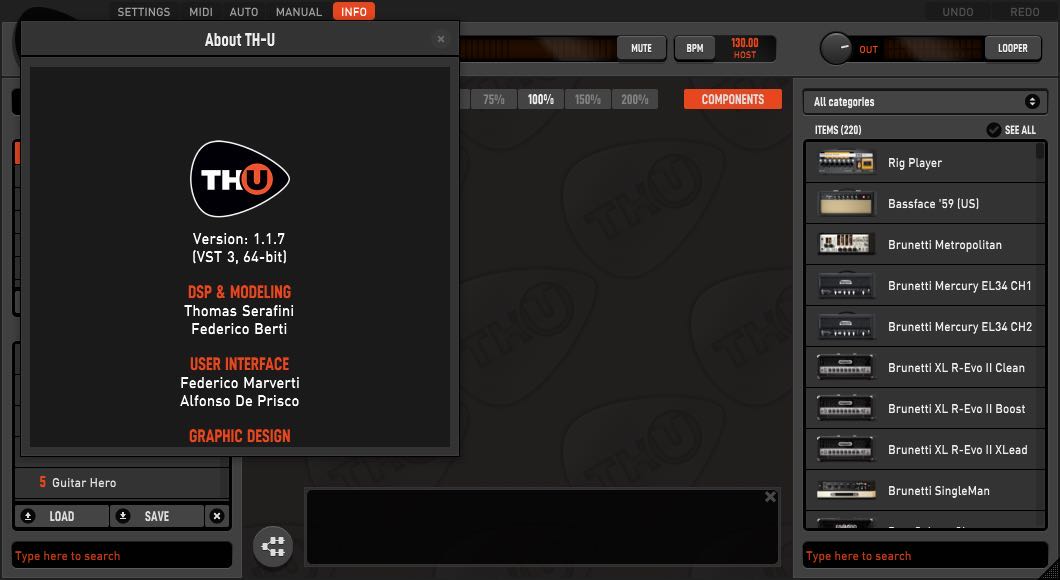Click the highlighted INFO menu item

(x=354, y=11)
